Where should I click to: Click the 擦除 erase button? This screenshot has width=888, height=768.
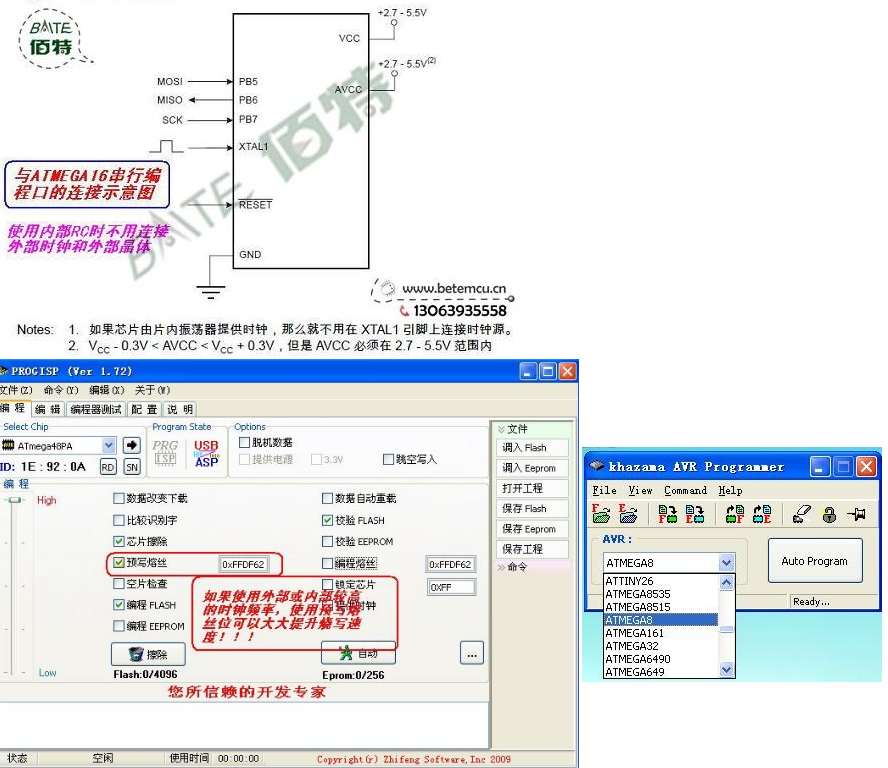click(148, 654)
